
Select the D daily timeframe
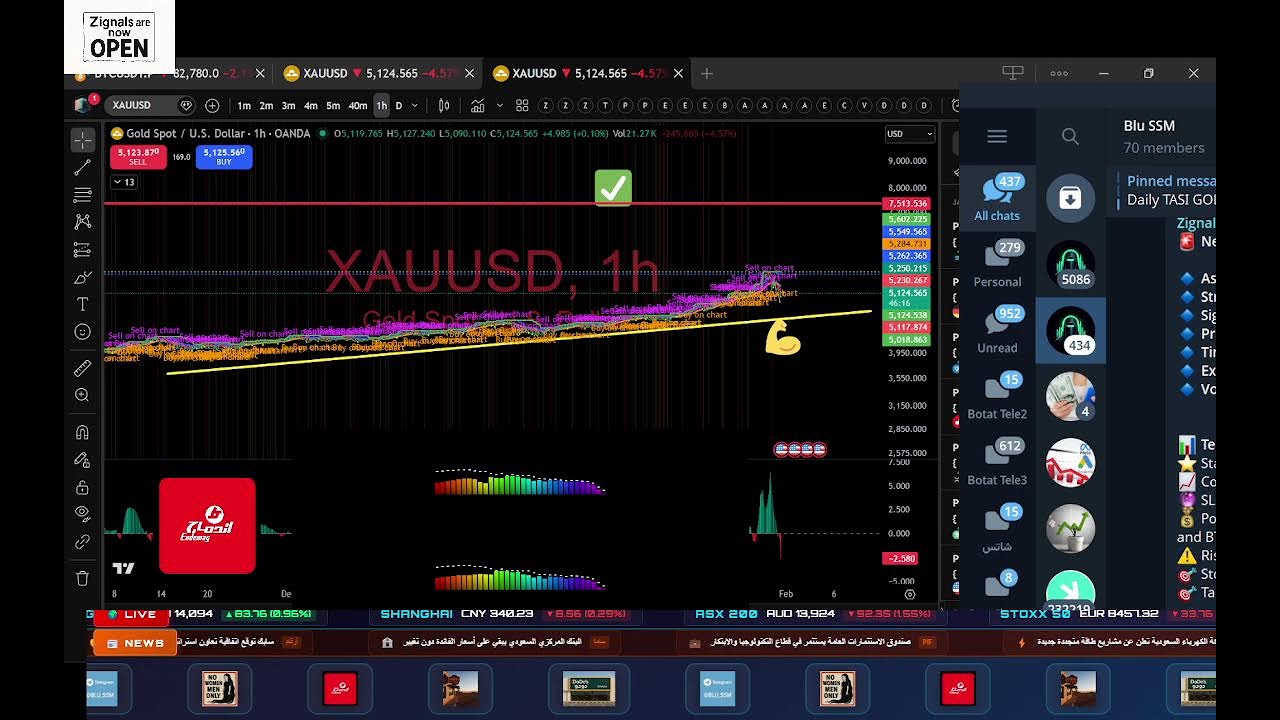point(399,105)
